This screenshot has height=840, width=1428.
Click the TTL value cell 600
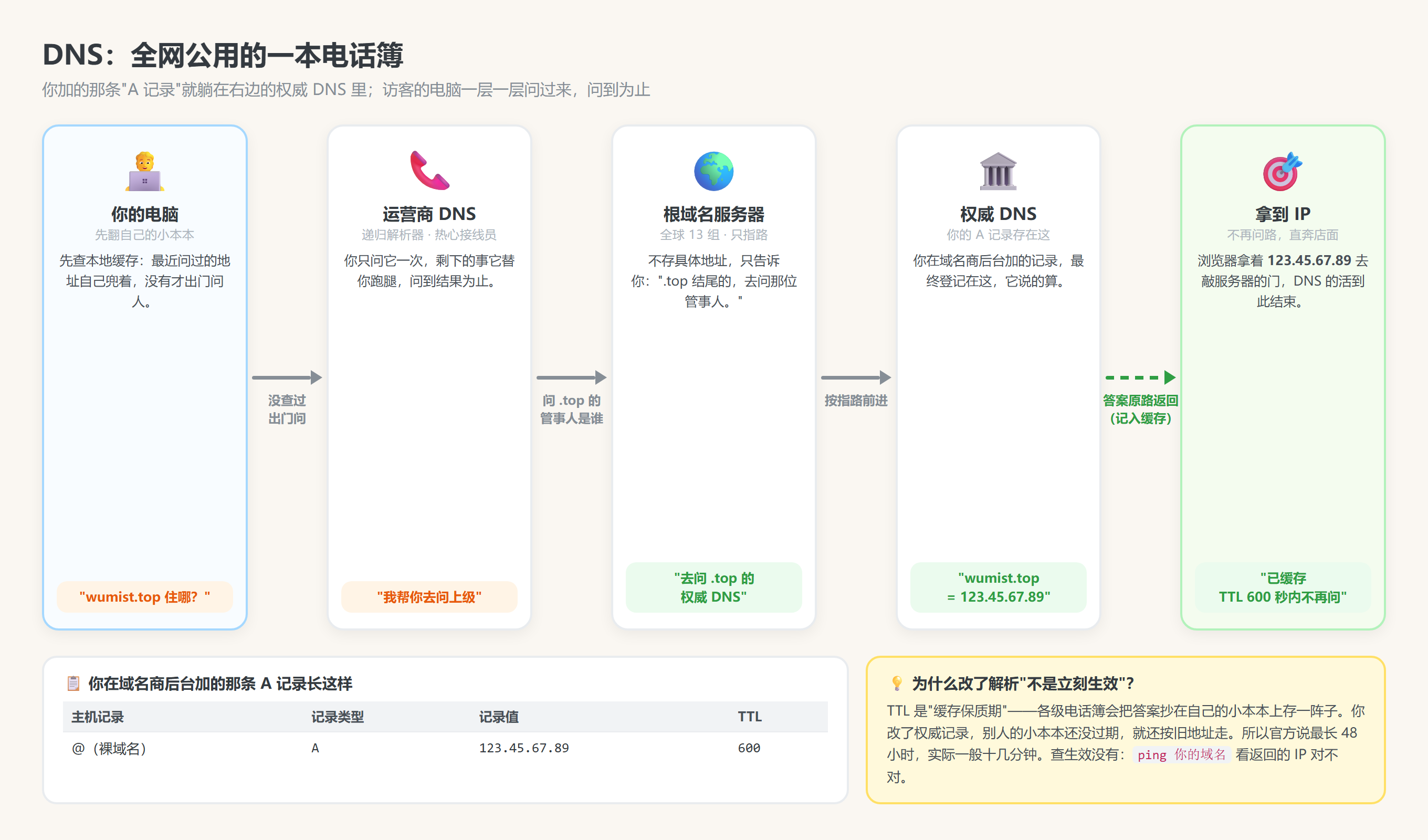click(x=749, y=748)
